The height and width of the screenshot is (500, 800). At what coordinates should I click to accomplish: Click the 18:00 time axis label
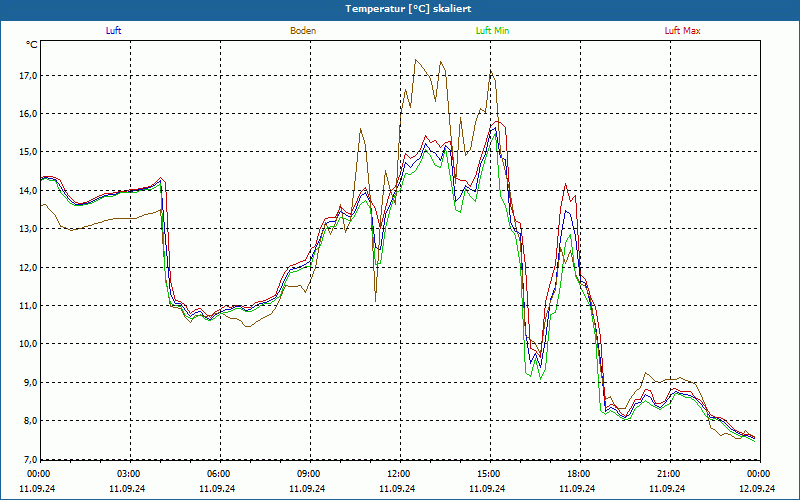[578, 474]
